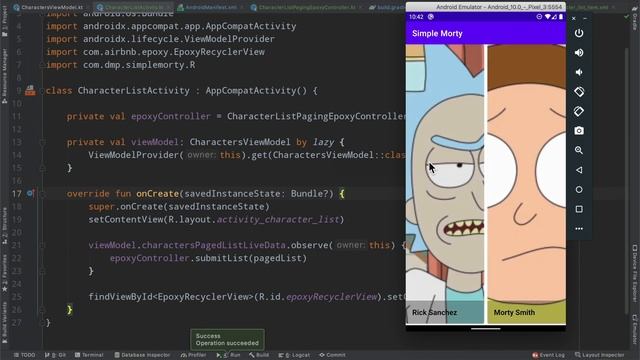
Task: Open Resource Manager side panel
Action: (x=4, y=76)
